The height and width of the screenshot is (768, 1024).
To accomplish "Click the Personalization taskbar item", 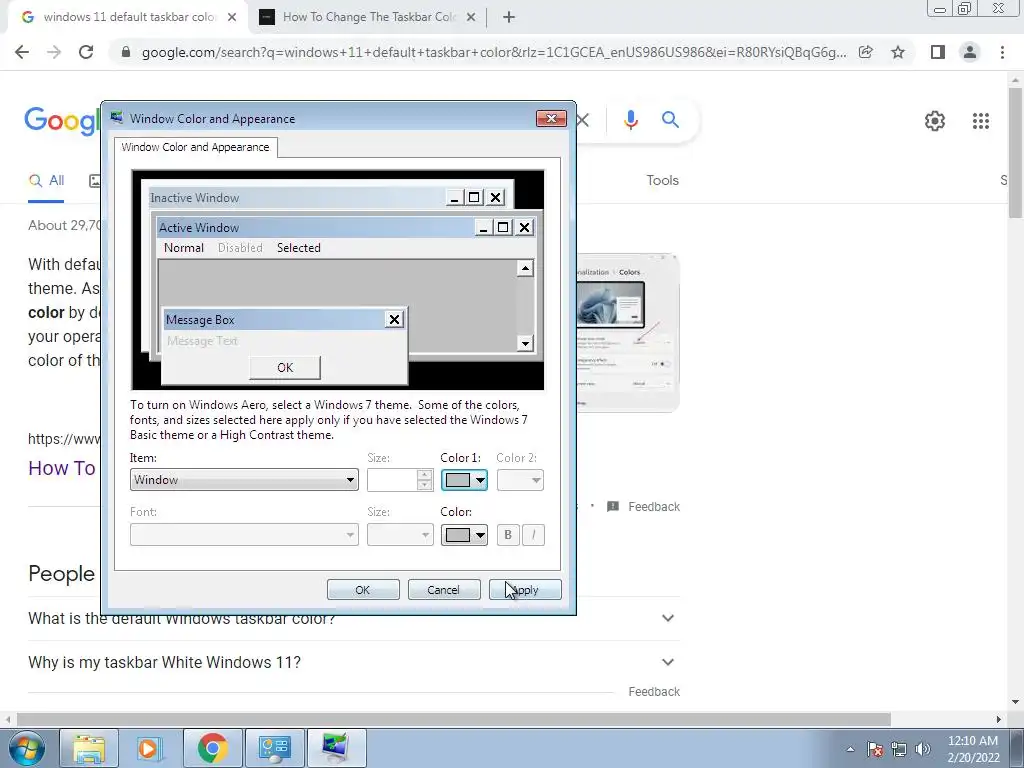I will pos(336,748).
